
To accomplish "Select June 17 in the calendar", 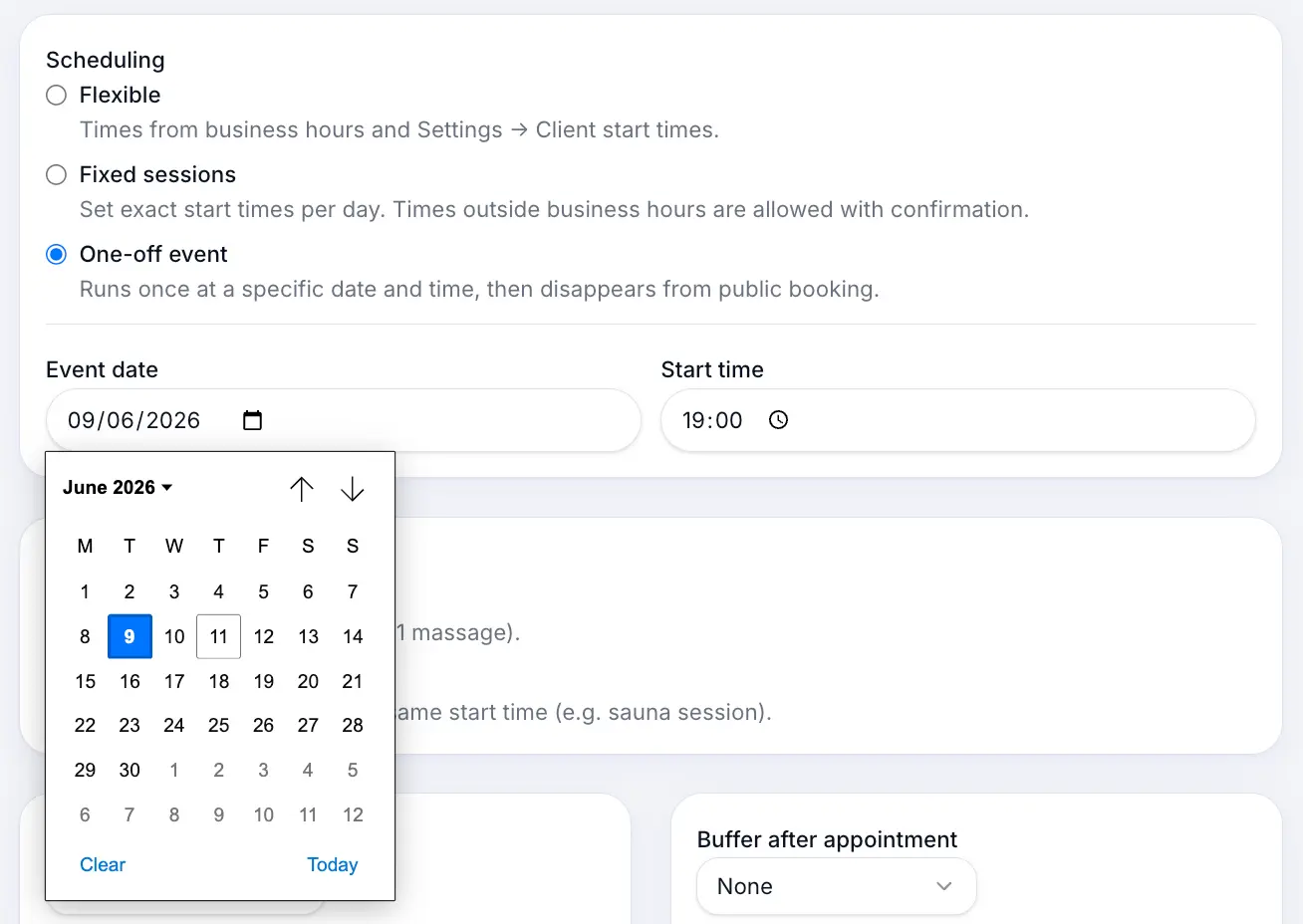I will point(174,681).
